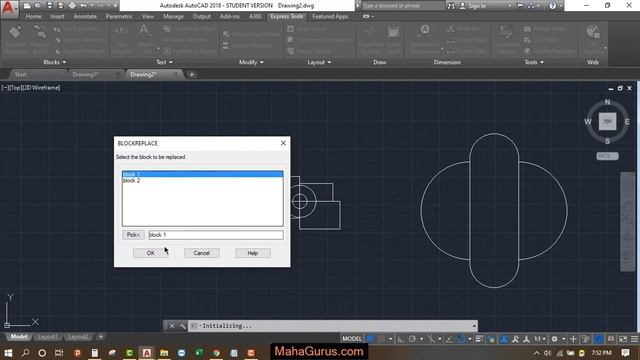640x360 pixels.
Task: Expand the Text ribbon panel
Action: (x=164, y=62)
